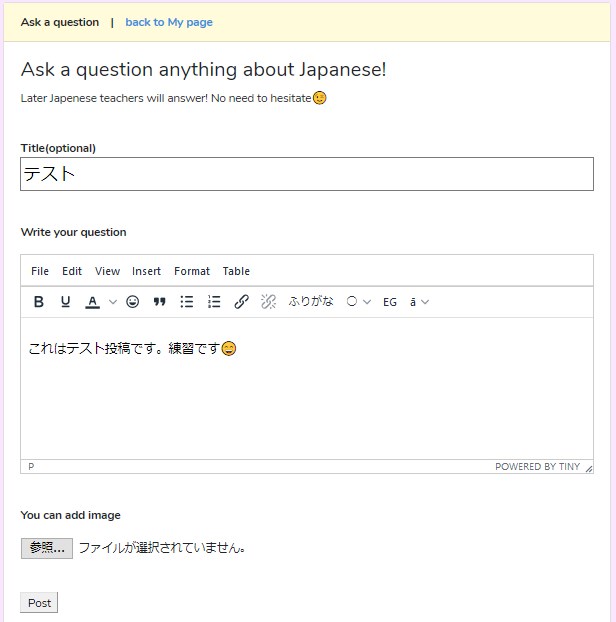Open the Insert menu
The width and height of the screenshot is (616, 622).
[146, 271]
